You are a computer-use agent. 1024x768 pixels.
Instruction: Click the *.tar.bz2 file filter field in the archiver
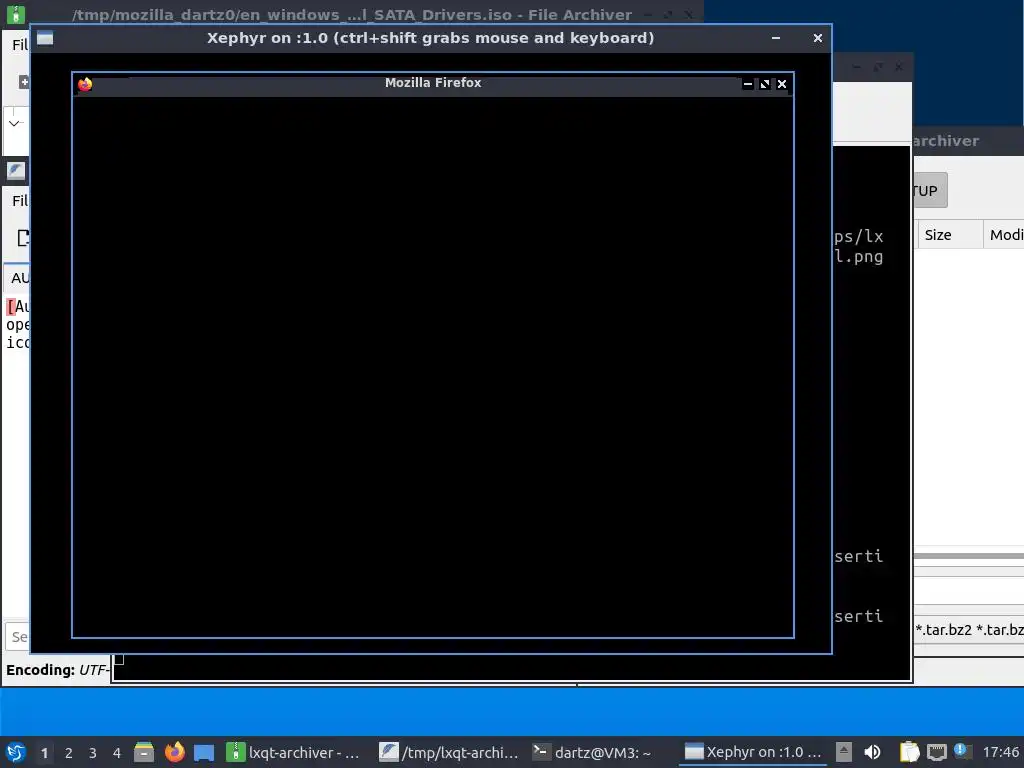pos(968,630)
